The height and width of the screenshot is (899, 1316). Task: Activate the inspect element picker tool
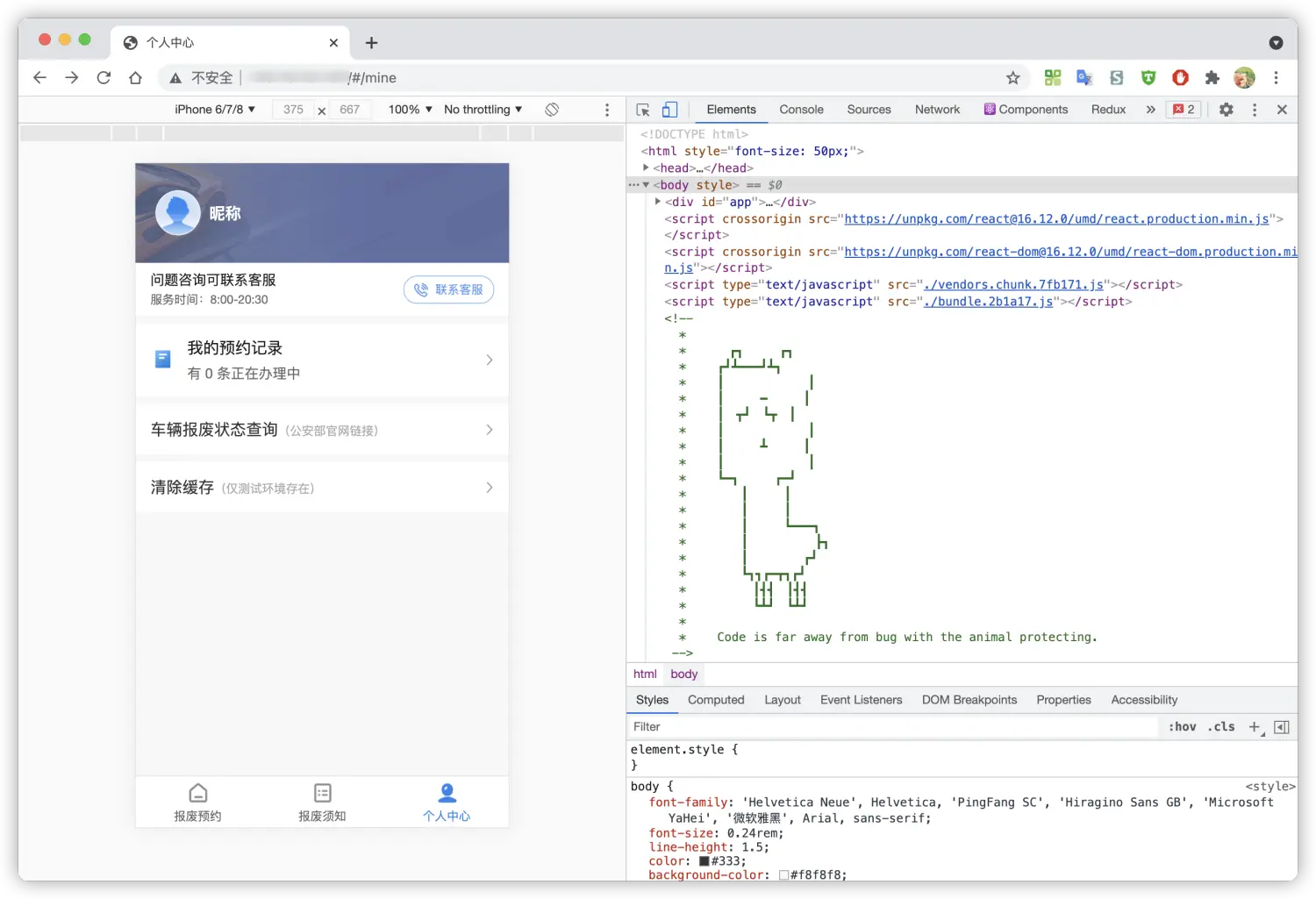click(x=643, y=110)
